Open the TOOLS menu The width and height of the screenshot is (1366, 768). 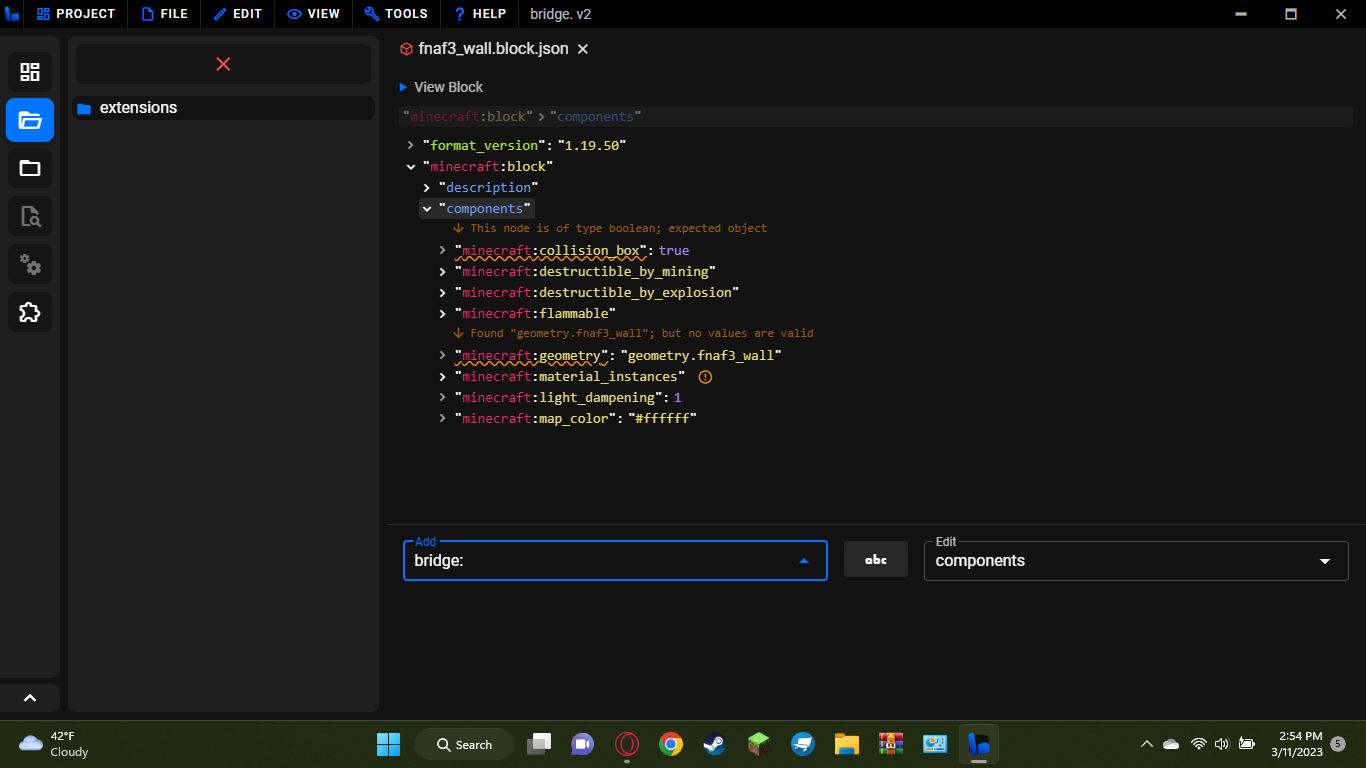tap(396, 14)
